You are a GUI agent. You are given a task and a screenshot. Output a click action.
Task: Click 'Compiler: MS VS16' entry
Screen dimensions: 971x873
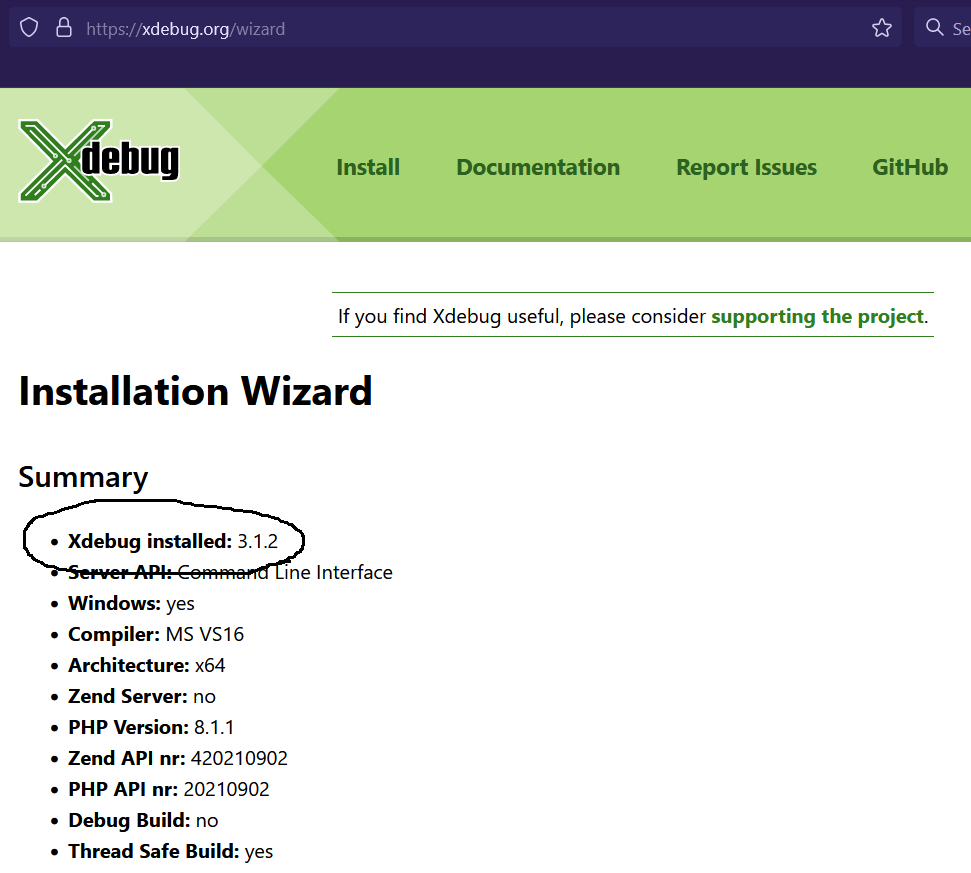tap(156, 634)
